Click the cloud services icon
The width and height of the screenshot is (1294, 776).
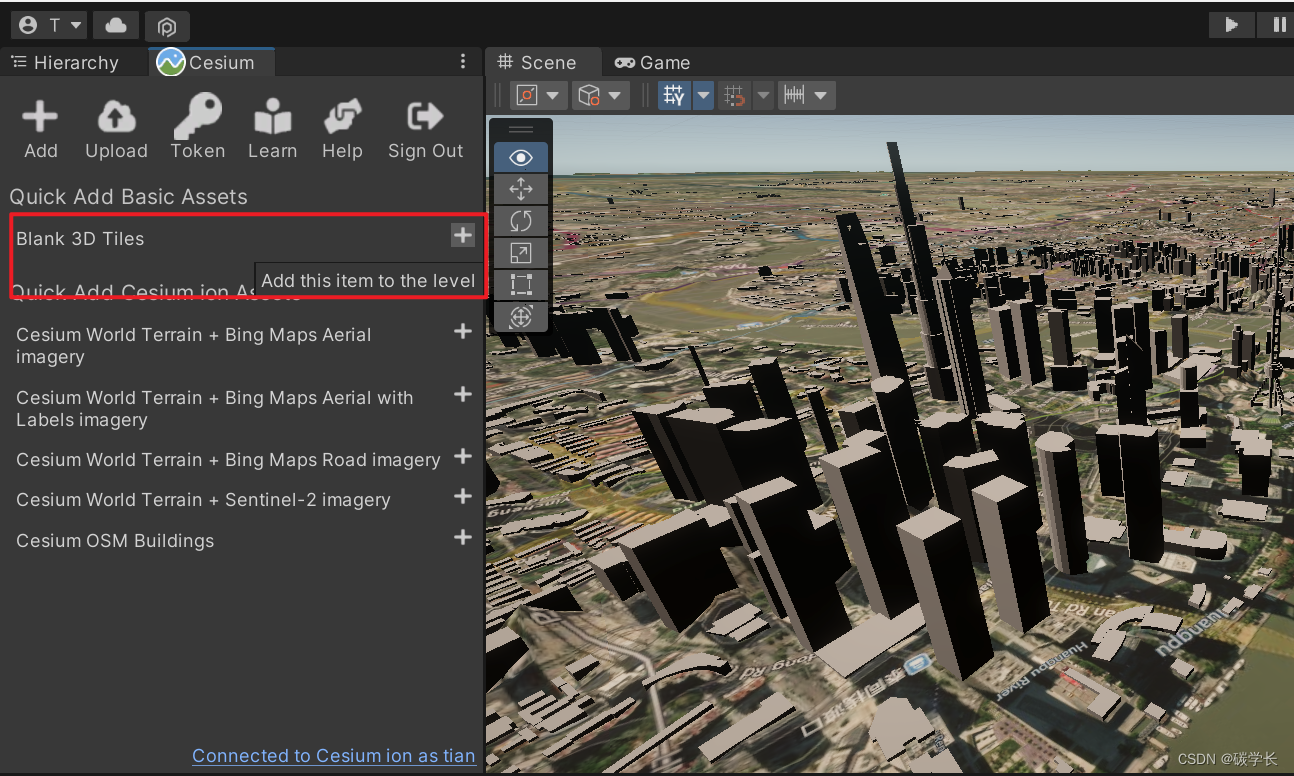116,25
